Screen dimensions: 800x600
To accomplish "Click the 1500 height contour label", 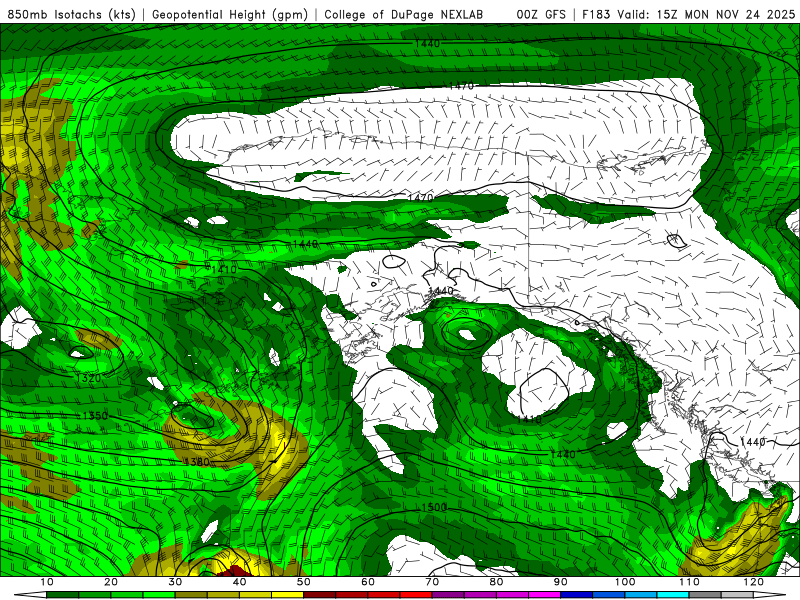I will pos(434,507).
